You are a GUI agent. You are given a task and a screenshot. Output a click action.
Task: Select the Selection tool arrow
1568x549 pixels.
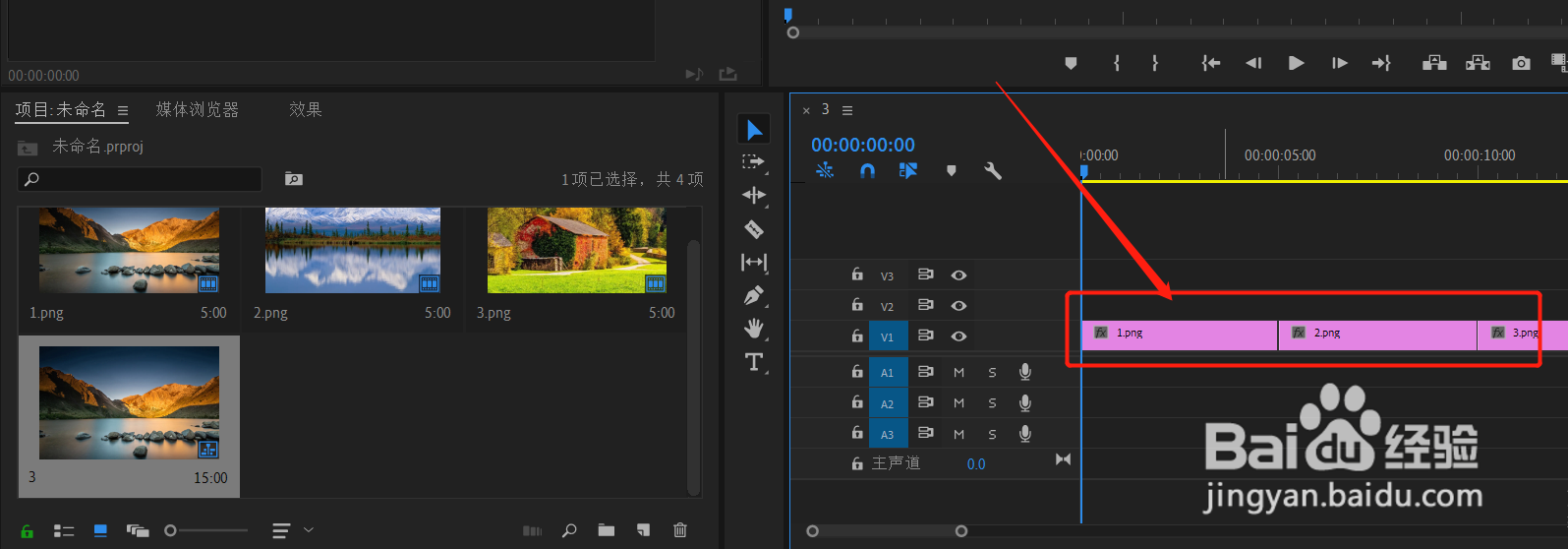[x=754, y=130]
